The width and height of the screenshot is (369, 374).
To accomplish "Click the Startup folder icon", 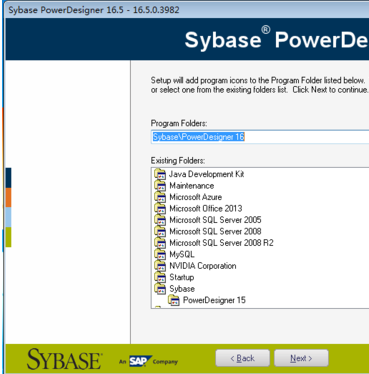I will click(x=160, y=277).
